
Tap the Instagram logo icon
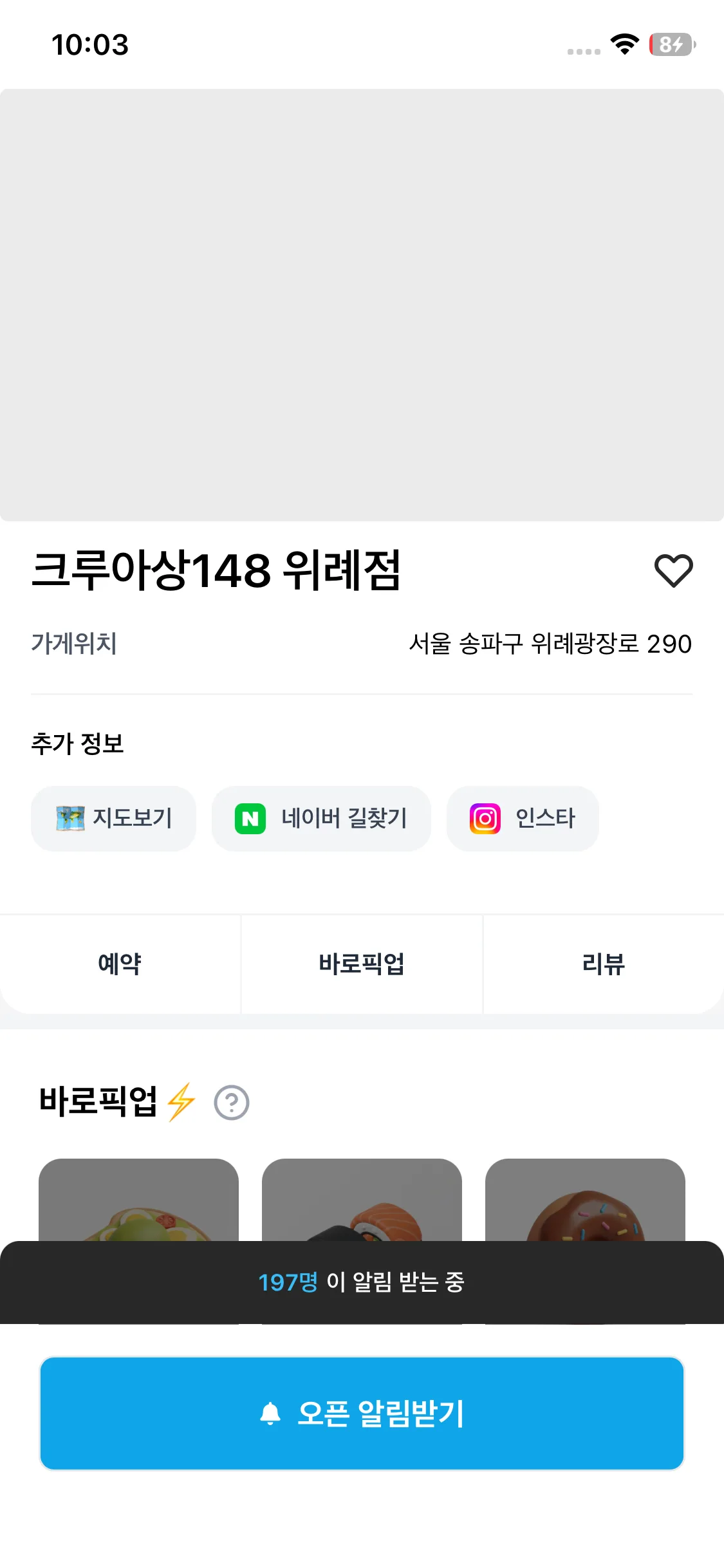(485, 819)
